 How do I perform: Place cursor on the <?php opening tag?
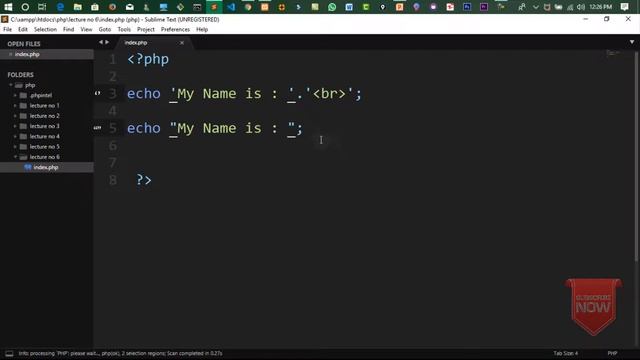pyautogui.click(x=148, y=60)
